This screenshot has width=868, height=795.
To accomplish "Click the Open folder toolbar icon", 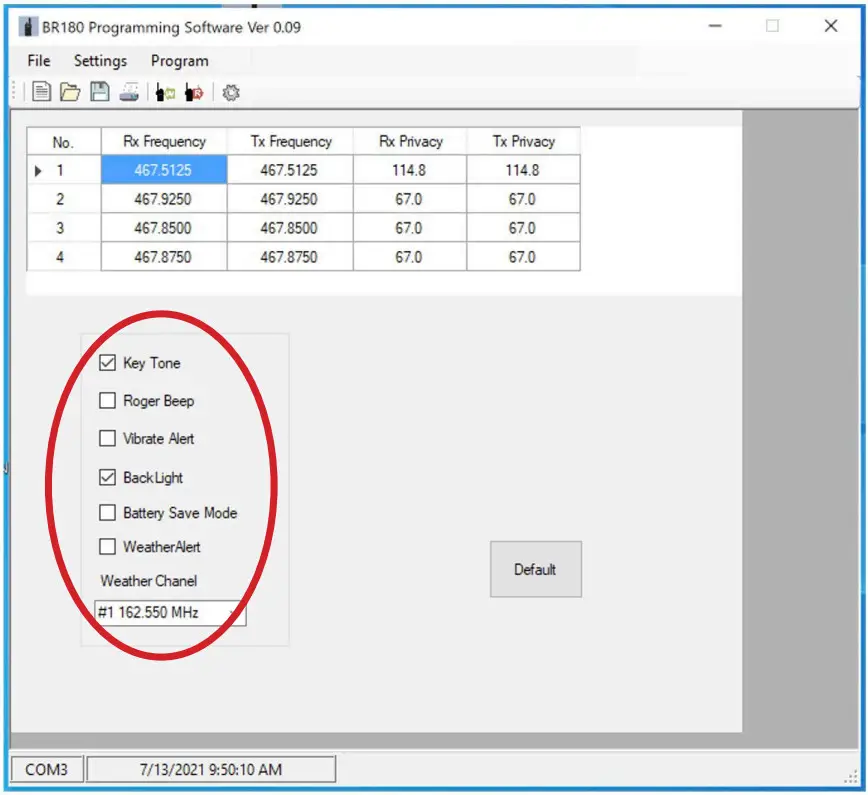I will (x=70, y=92).
